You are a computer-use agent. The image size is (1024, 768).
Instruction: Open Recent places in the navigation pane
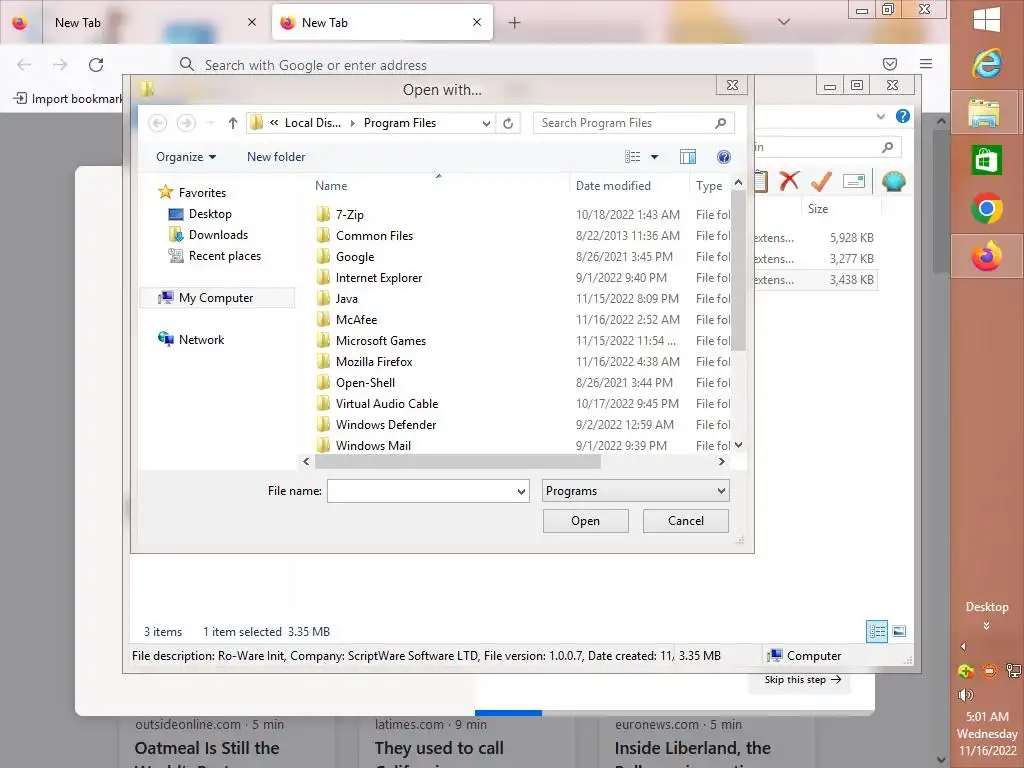pos(225,256)
